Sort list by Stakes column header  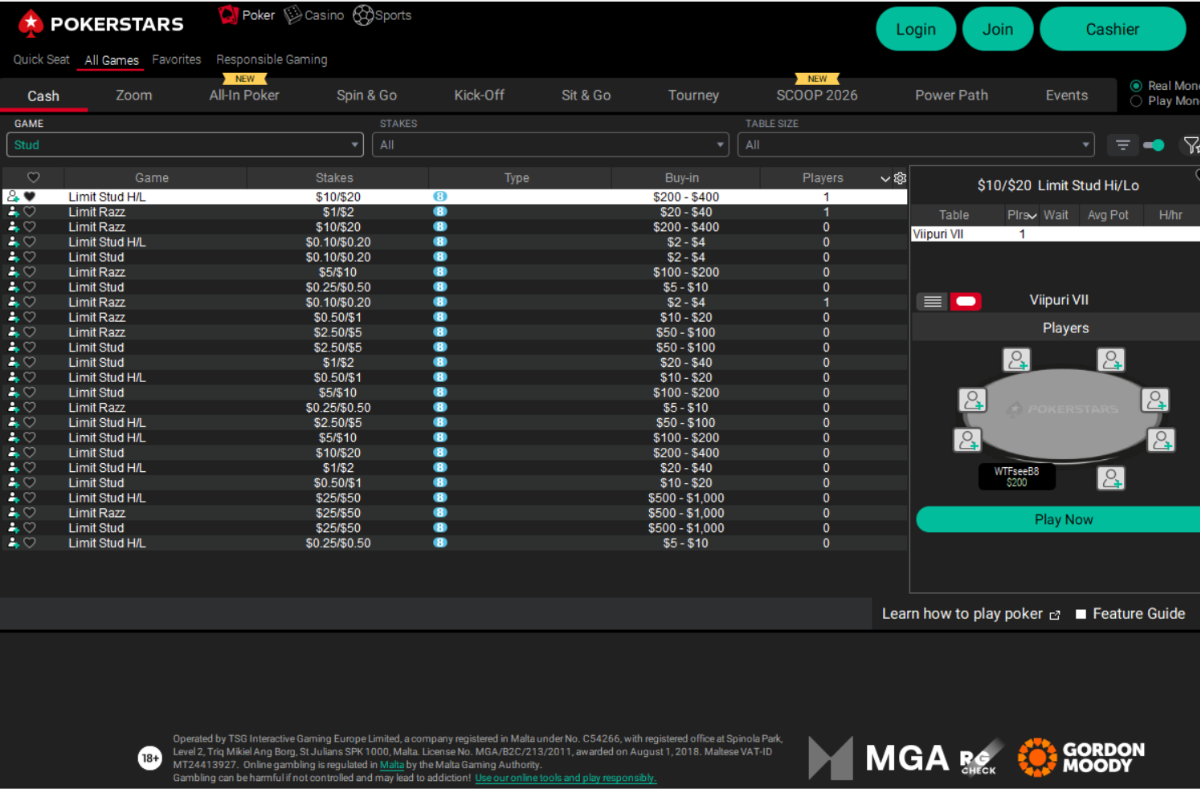click(334, 178)
